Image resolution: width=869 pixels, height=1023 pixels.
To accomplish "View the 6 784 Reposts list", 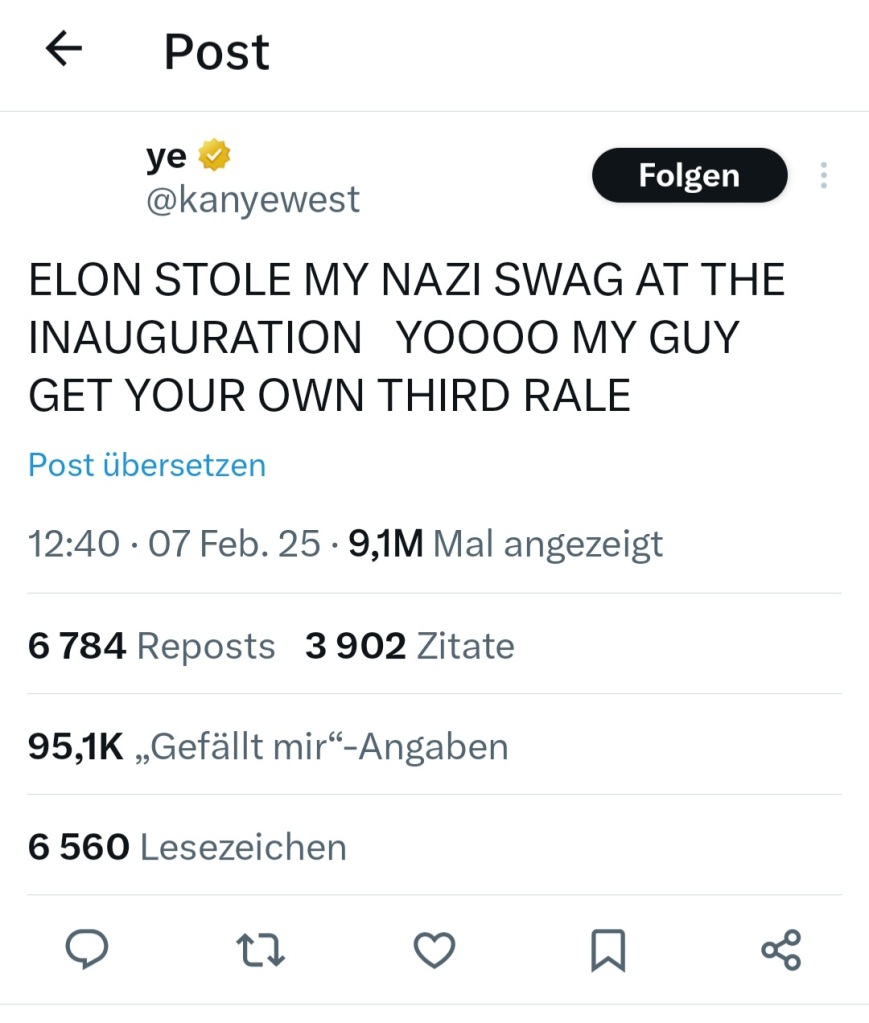I will pos(152,646).
